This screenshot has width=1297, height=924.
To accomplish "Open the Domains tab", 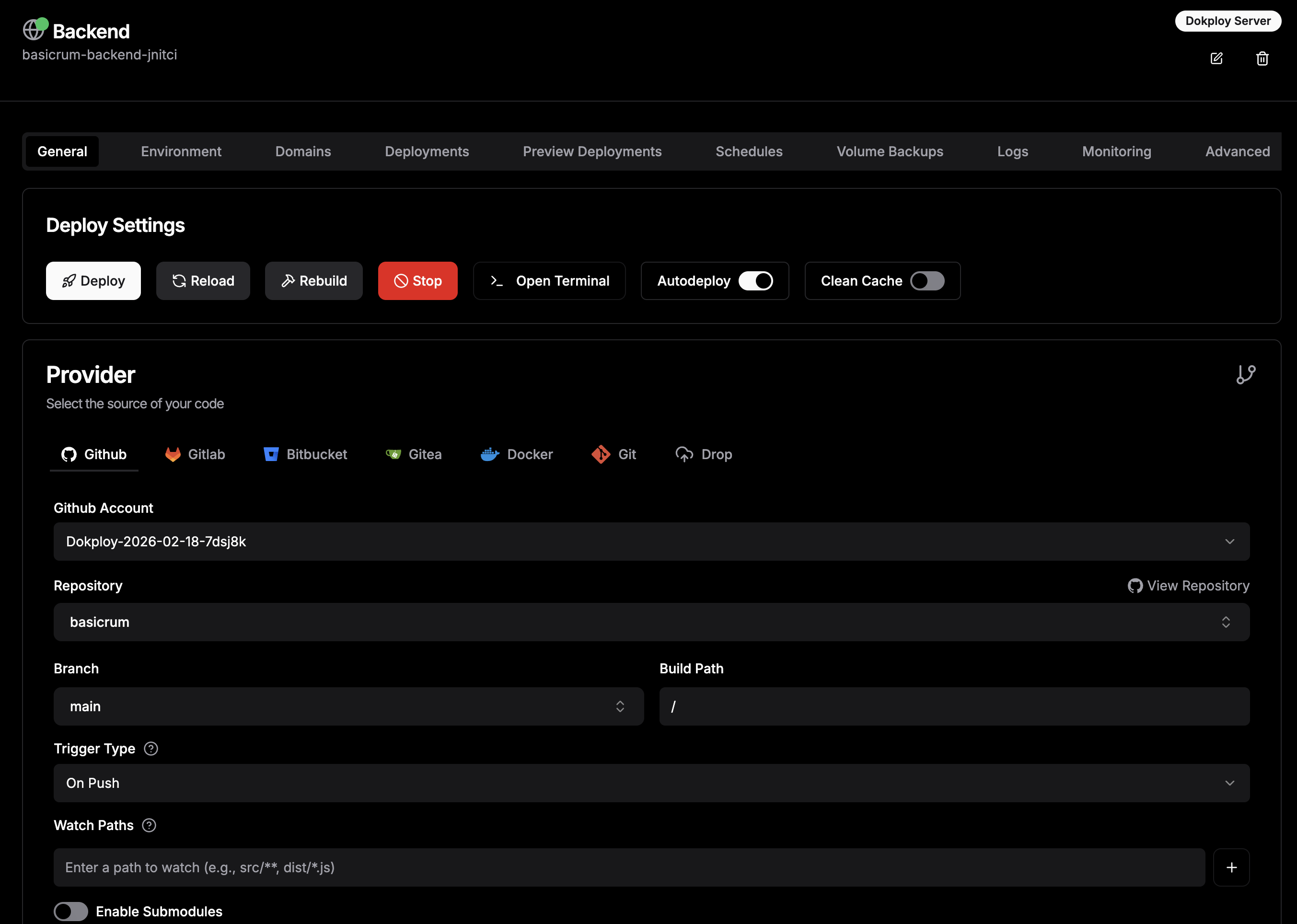I will coord(303,151).
